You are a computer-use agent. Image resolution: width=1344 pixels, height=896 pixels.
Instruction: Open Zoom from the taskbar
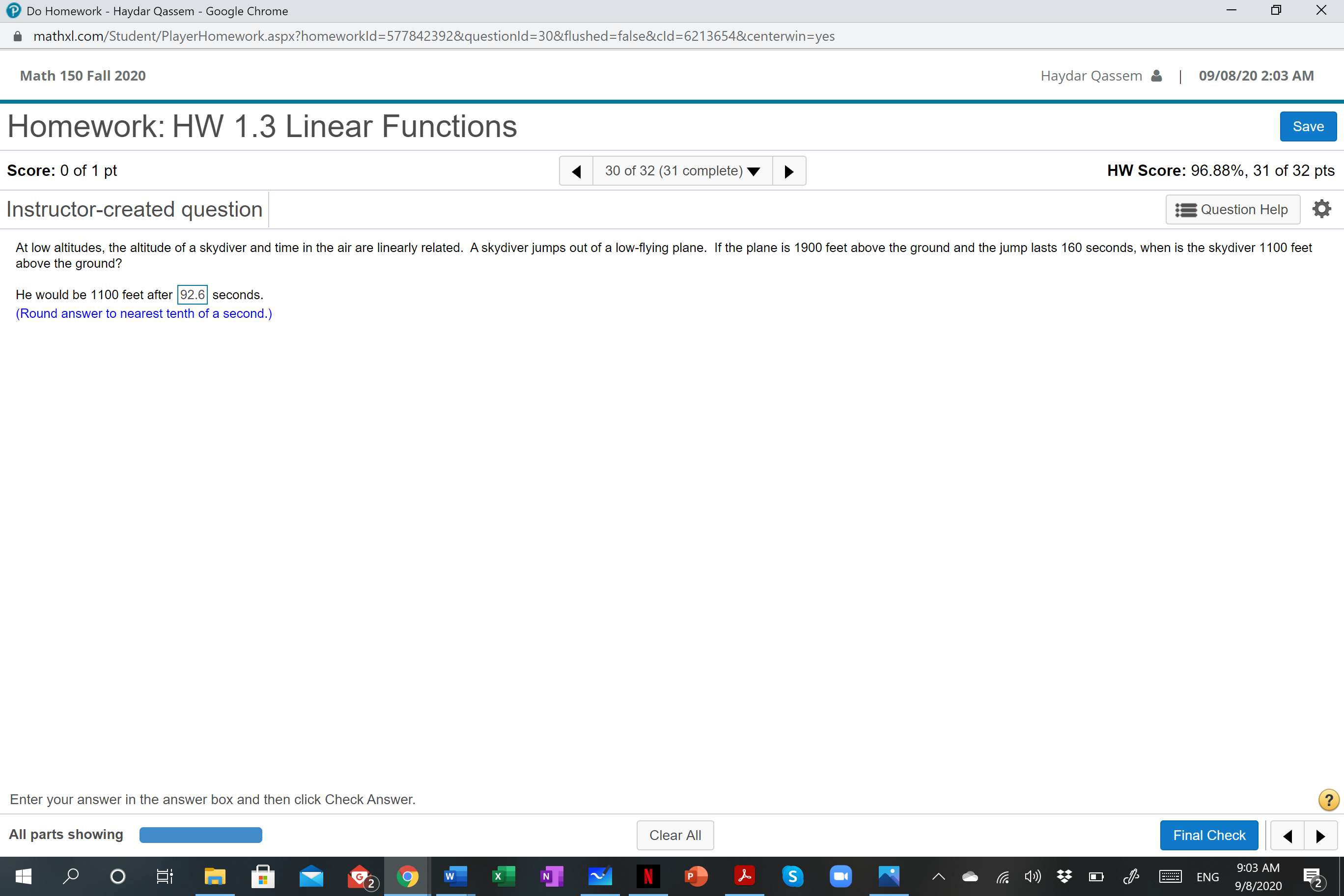(x=840, y=876)
